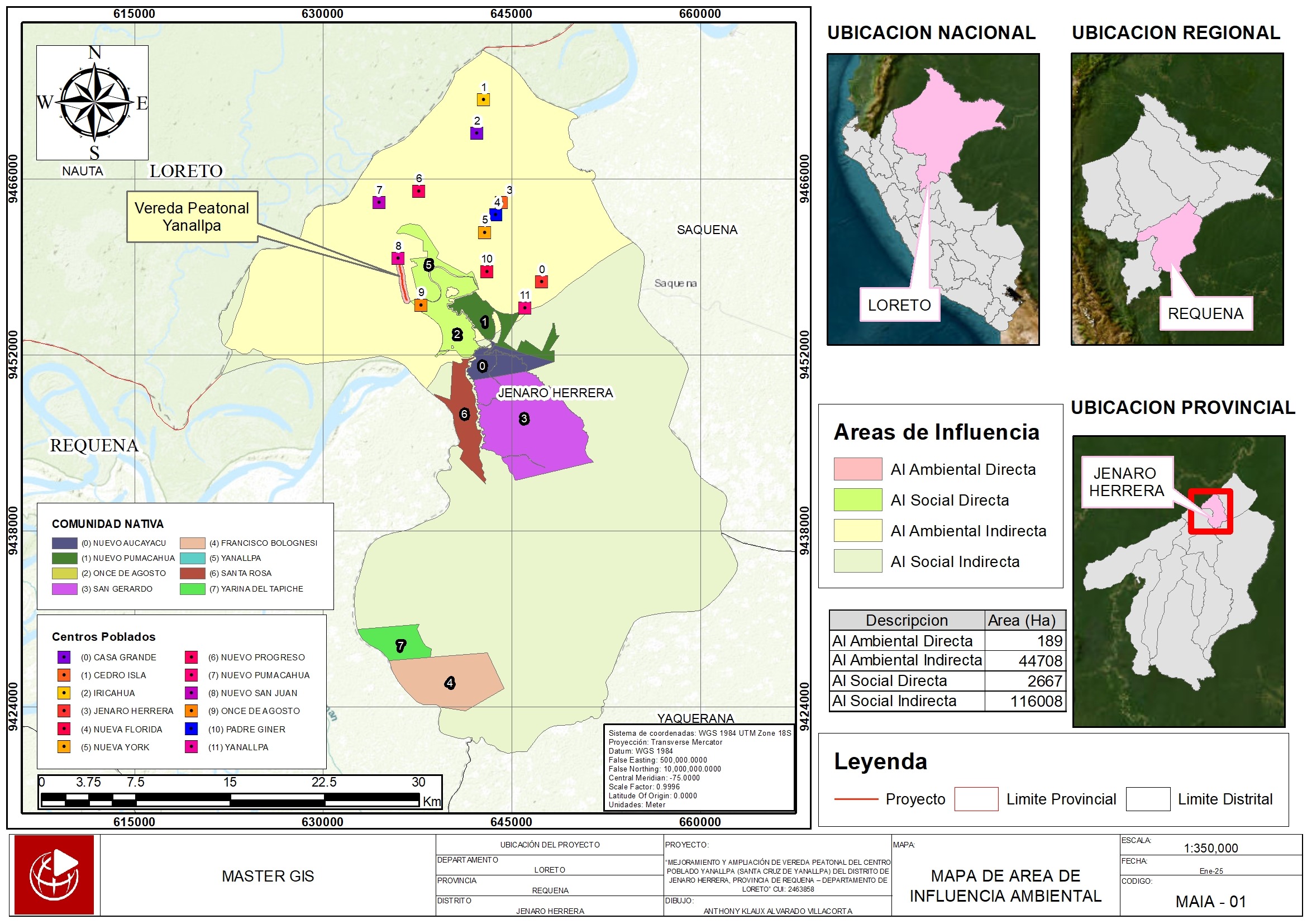The image size is (1307, 924).
Task: Click the San Gerardo purple legend swatch
Action: coord(64,589)
